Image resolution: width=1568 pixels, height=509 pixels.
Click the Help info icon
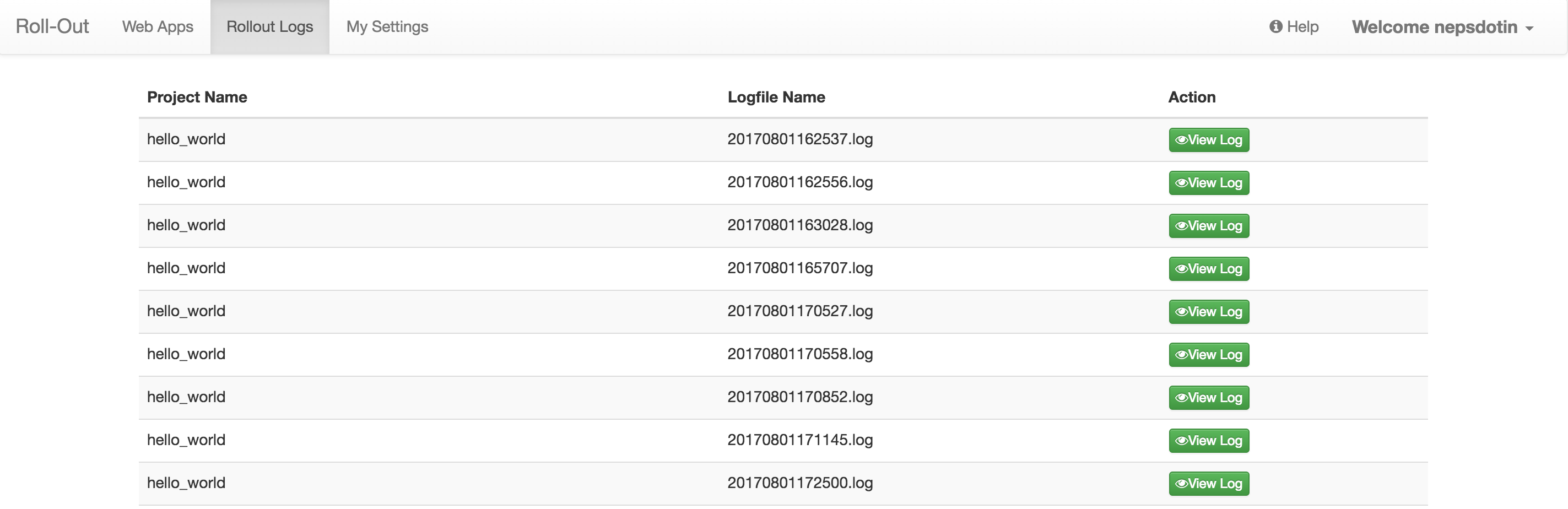1276,27
